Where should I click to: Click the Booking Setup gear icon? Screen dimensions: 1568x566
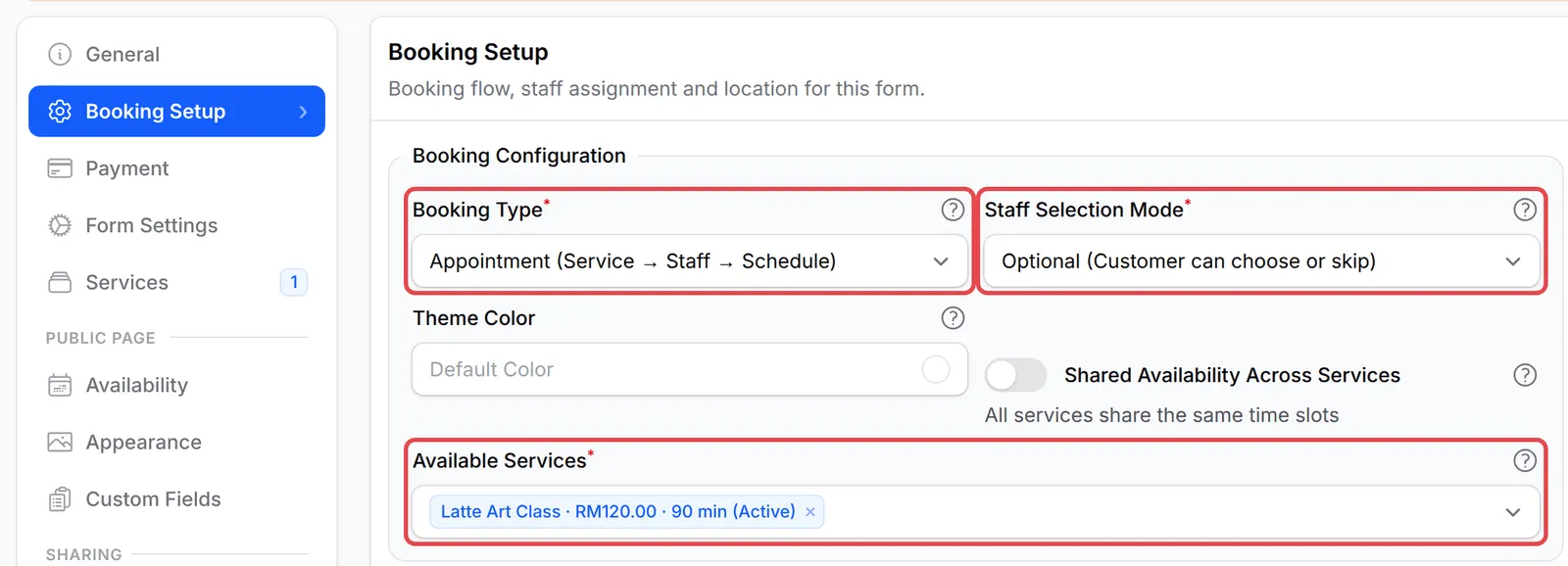tap(60, 112)
